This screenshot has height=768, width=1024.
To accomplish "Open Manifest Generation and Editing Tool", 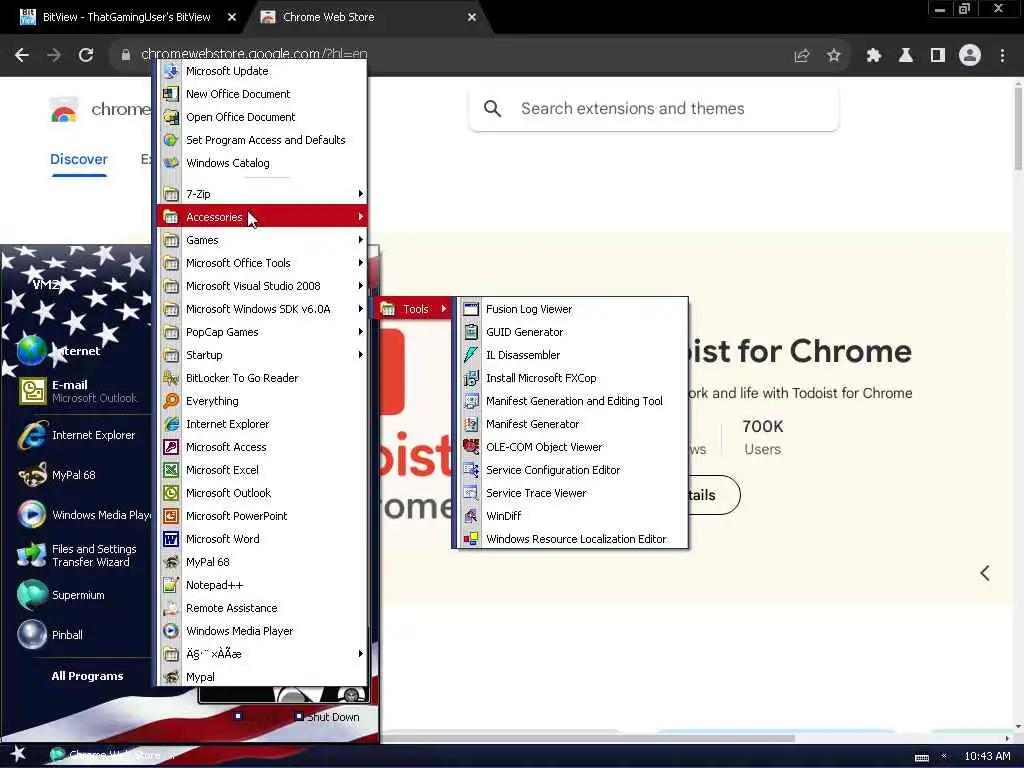I will click(572, 401).
